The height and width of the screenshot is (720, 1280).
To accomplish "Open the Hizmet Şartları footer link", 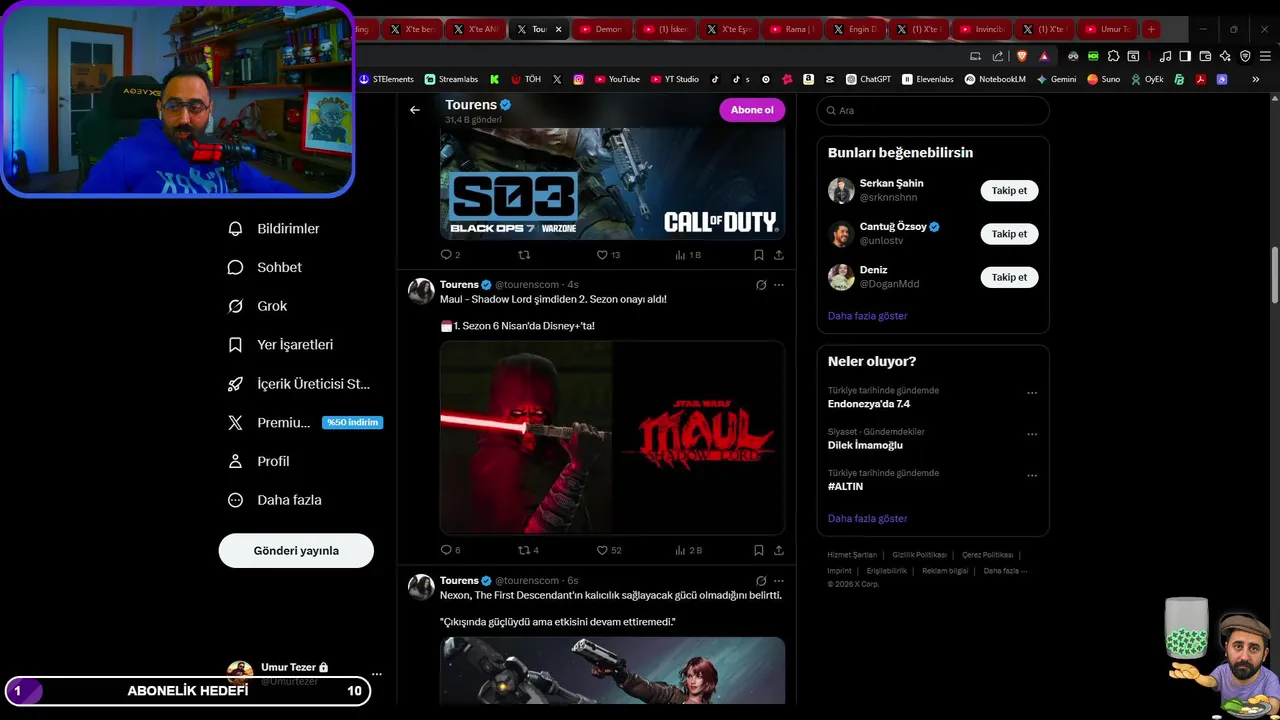I will [x=852, y=555].
